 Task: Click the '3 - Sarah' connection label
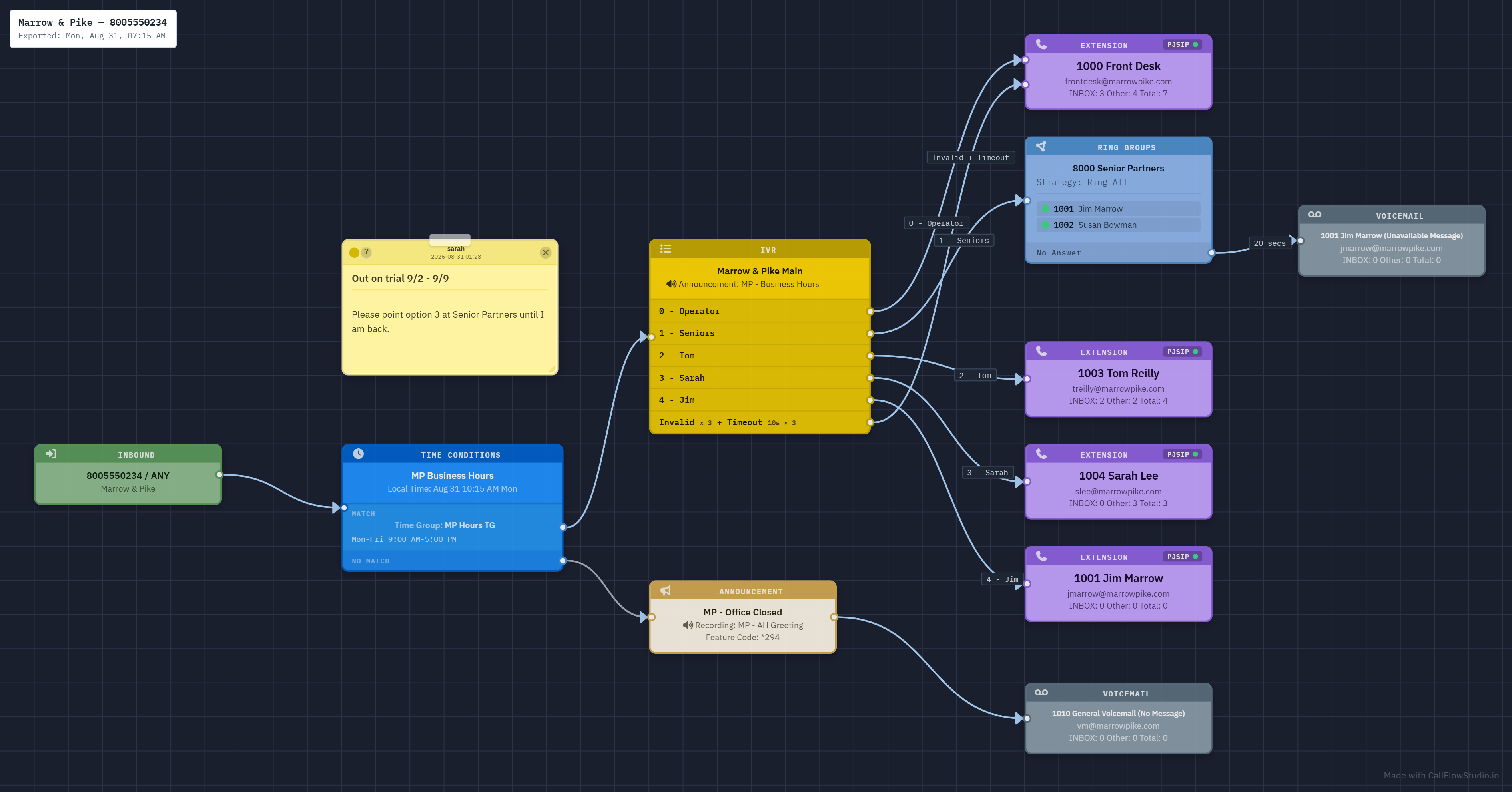tap(987, 473)
